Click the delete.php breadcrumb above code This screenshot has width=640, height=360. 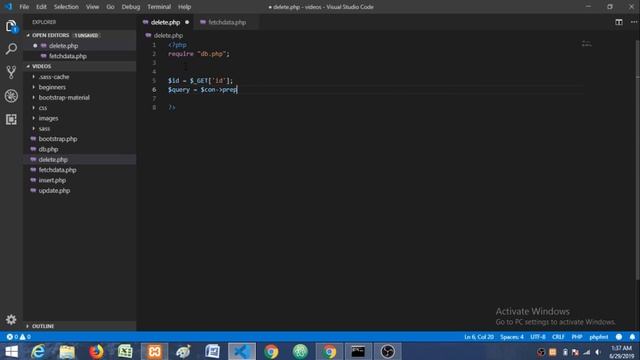tap(168, 36)
